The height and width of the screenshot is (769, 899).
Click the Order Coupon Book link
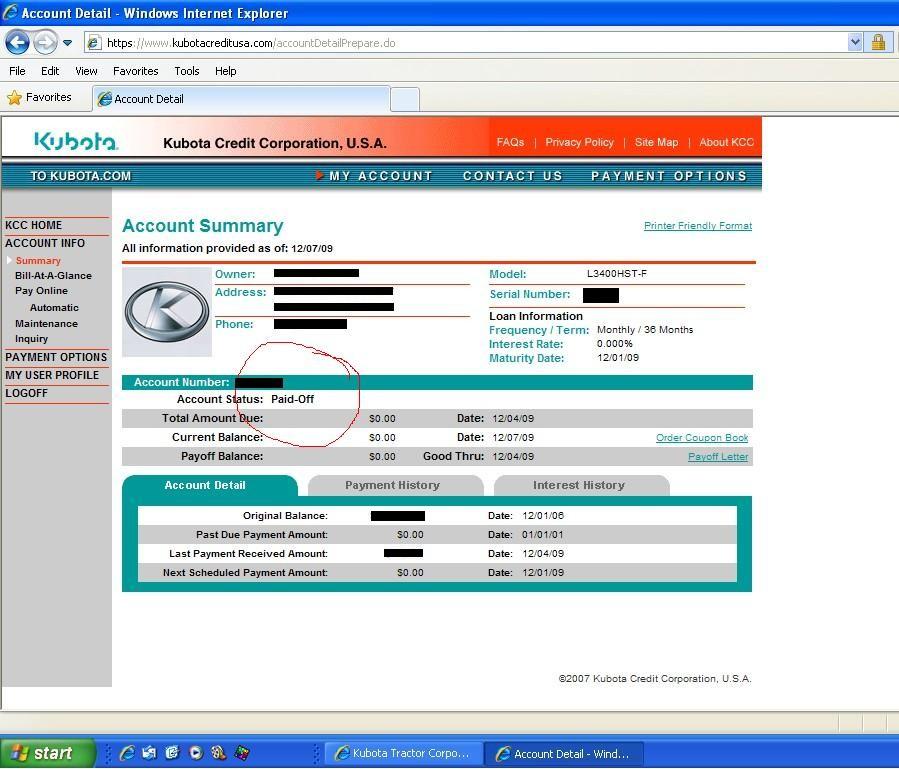click(702, 438)
